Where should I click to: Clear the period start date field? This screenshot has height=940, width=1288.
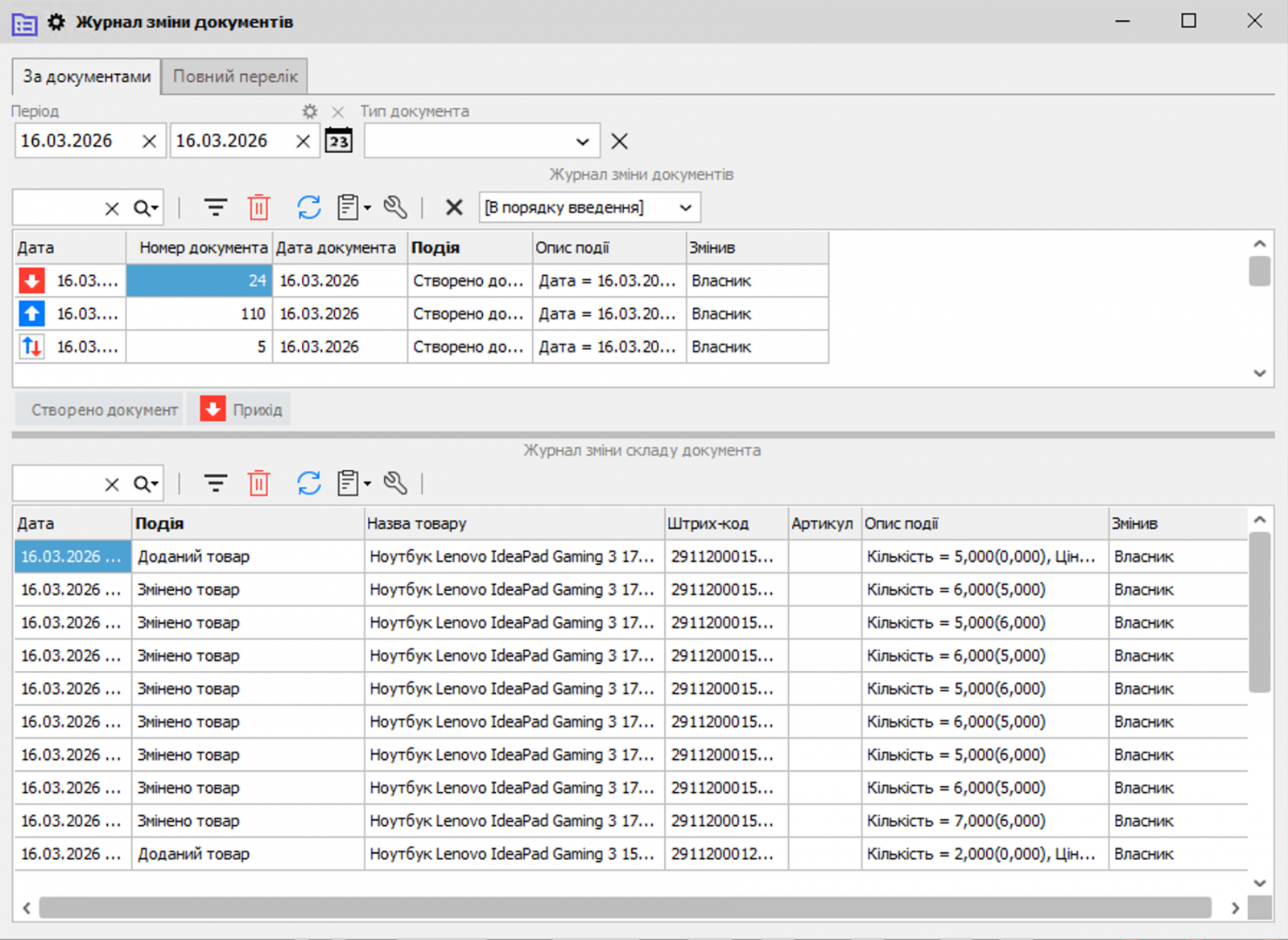click(x=149, y=142)
